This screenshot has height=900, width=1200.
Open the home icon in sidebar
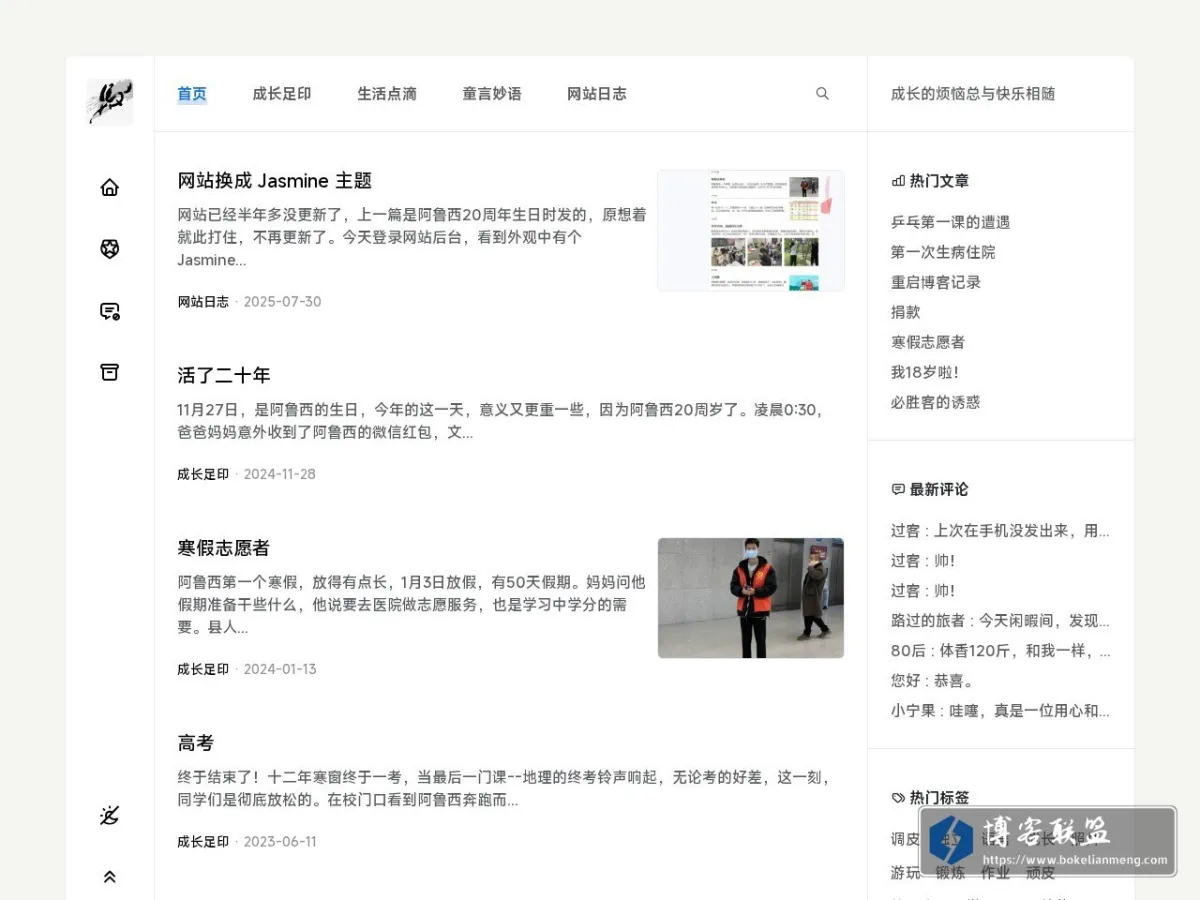[110, 187]
